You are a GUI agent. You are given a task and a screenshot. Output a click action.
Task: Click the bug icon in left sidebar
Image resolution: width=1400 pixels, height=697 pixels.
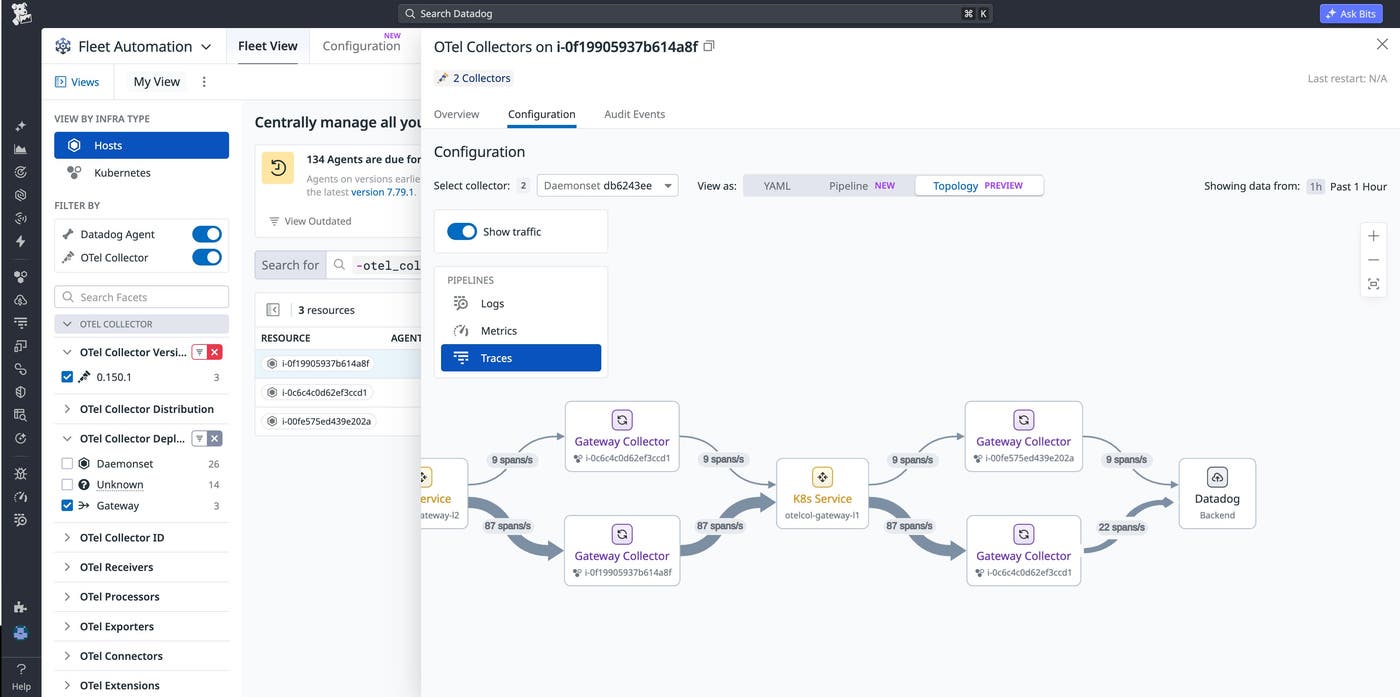click(x=20, y=473)
